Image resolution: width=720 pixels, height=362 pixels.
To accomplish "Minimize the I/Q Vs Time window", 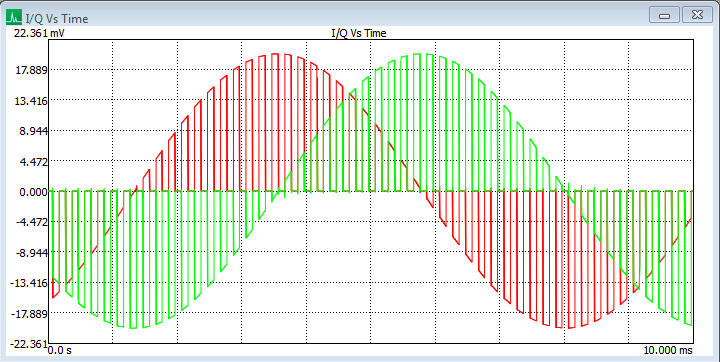I will coord(664,15).
